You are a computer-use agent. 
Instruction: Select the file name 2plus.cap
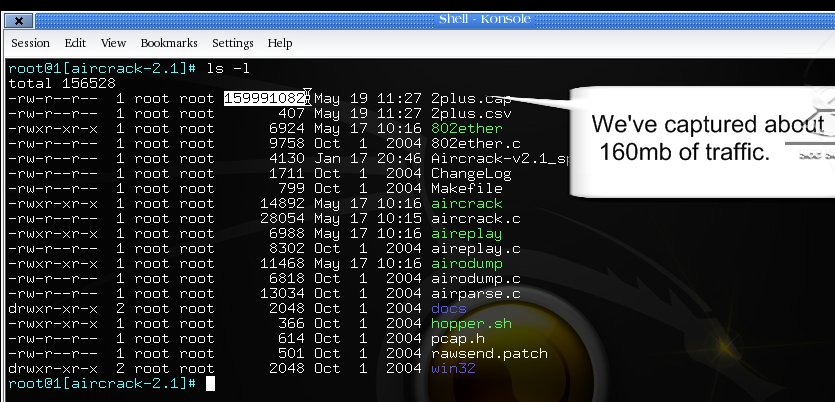pos(471,99)
